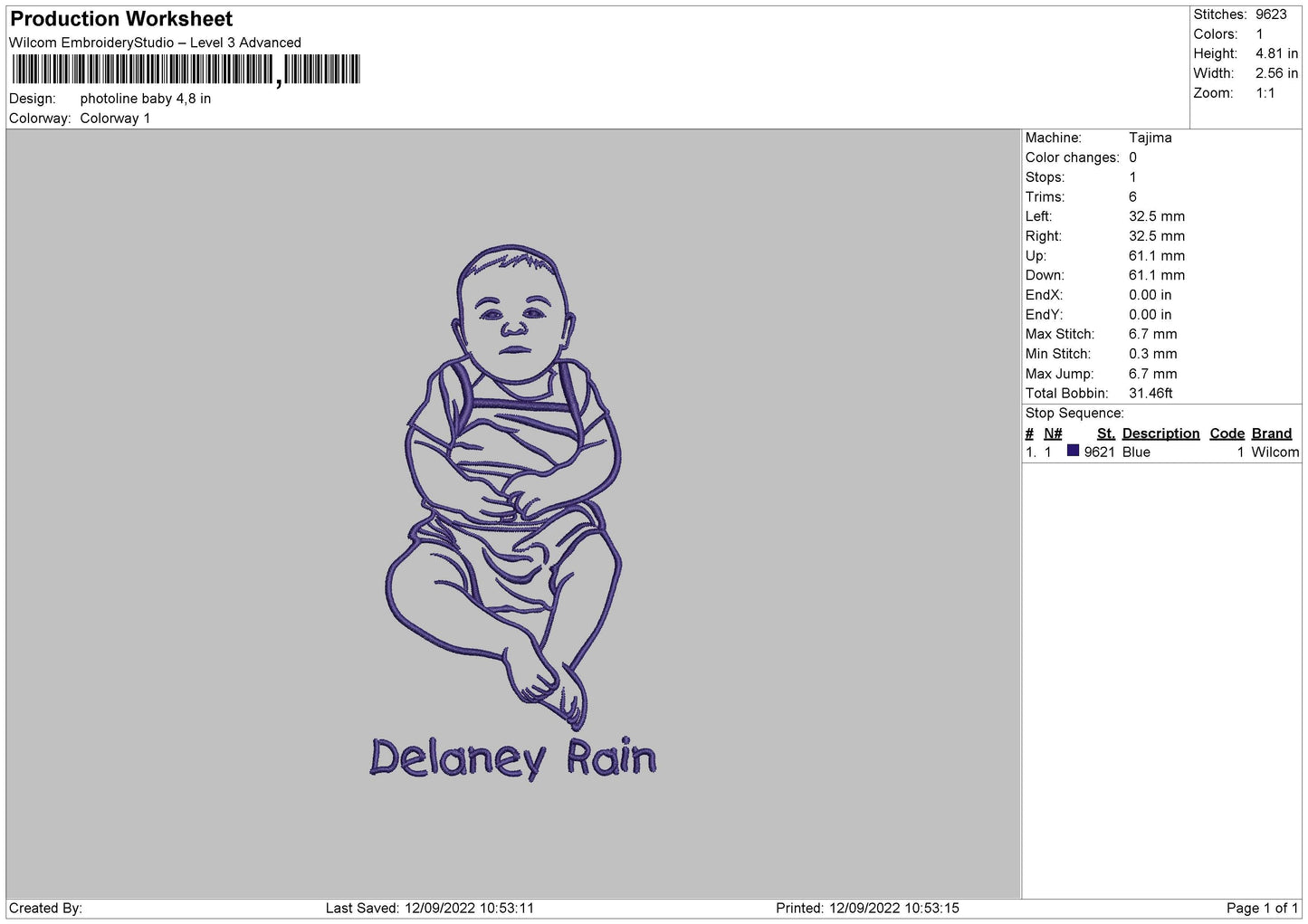Click the Max Jump value
1308x924 pixels.
pyautogui.click(x=1153, y=374)
